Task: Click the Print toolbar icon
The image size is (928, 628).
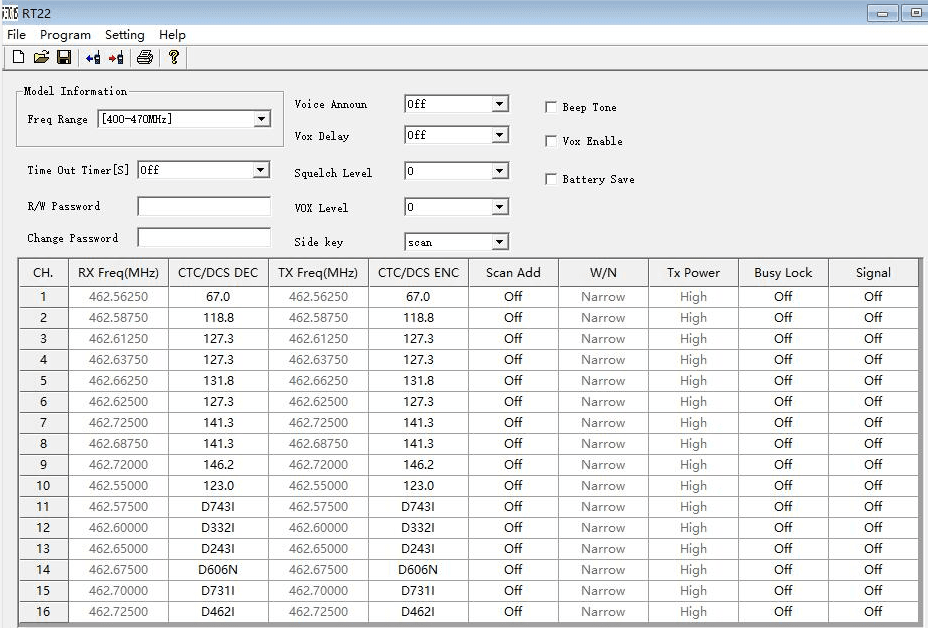Action: pyautogui.click(x=145, y=58)
